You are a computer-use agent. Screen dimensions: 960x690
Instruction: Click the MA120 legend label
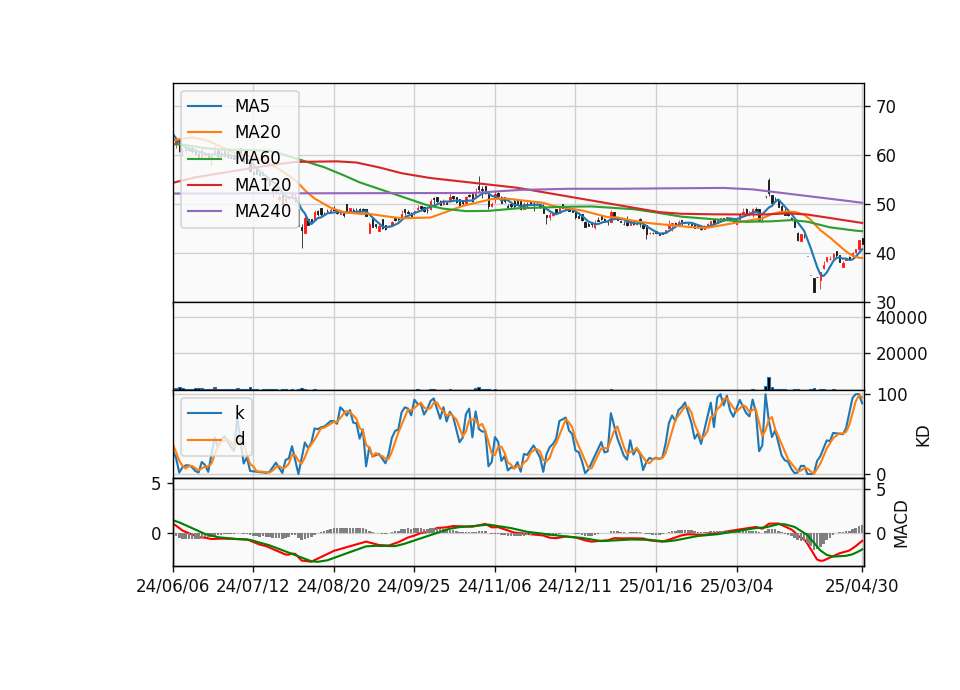tap(263, 184)
